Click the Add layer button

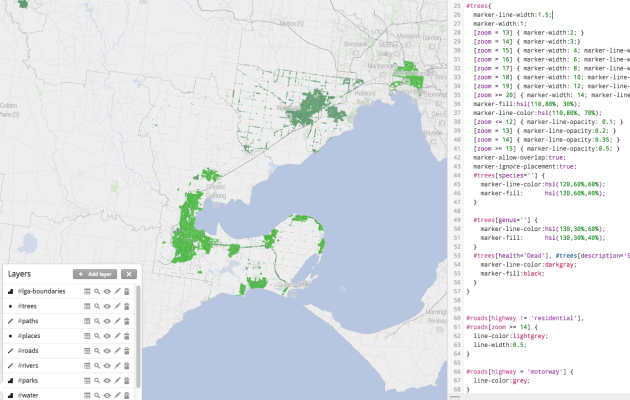(x=95, y=273)
